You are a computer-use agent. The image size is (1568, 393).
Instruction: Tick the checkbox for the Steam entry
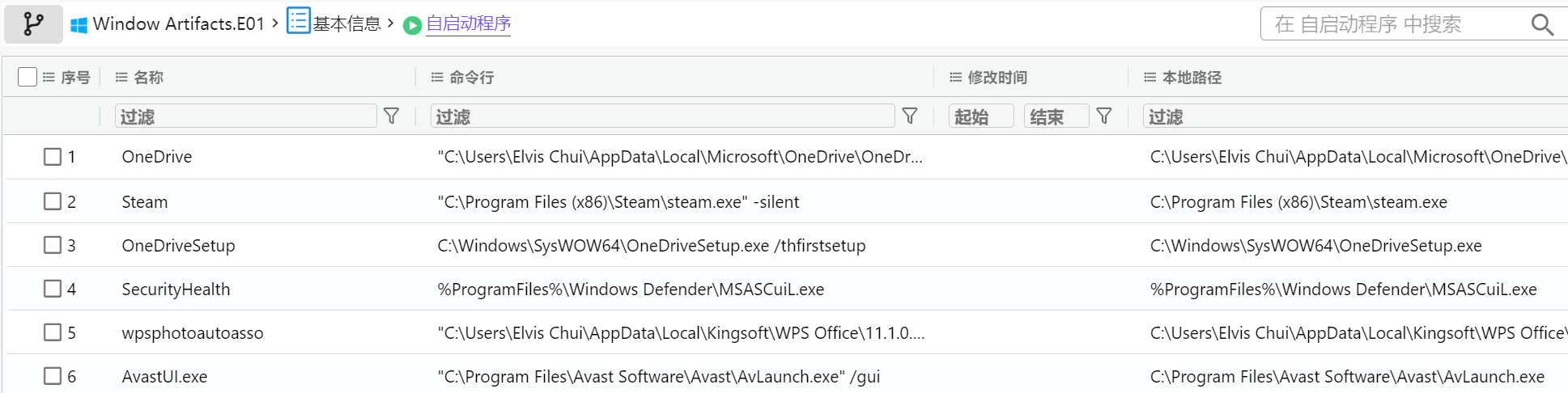coord(53,201)
